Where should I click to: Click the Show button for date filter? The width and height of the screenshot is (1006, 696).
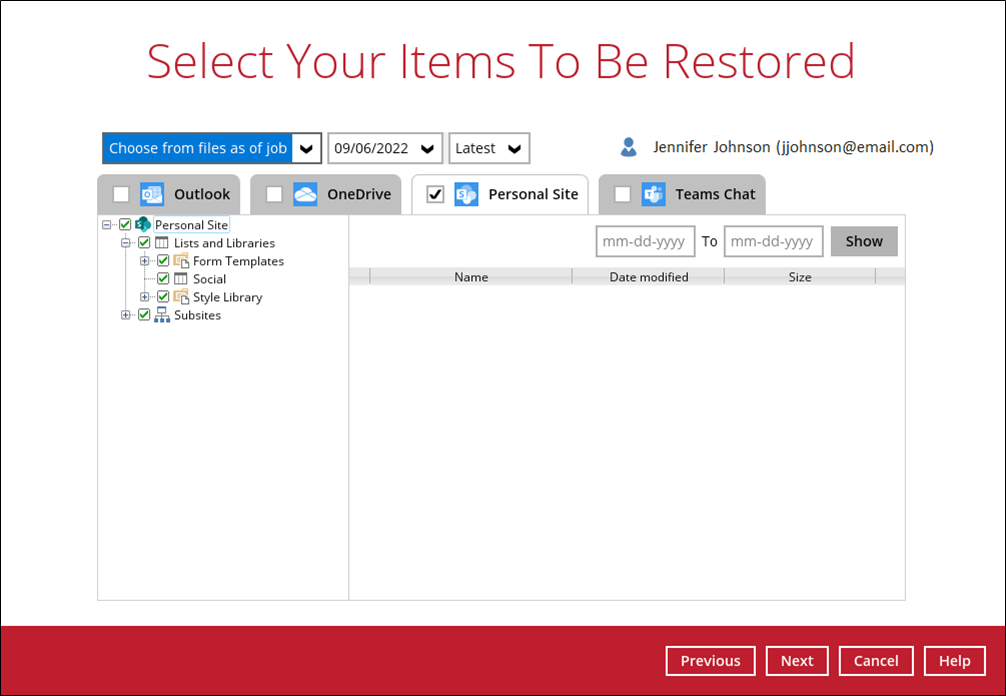coord(864,241)
